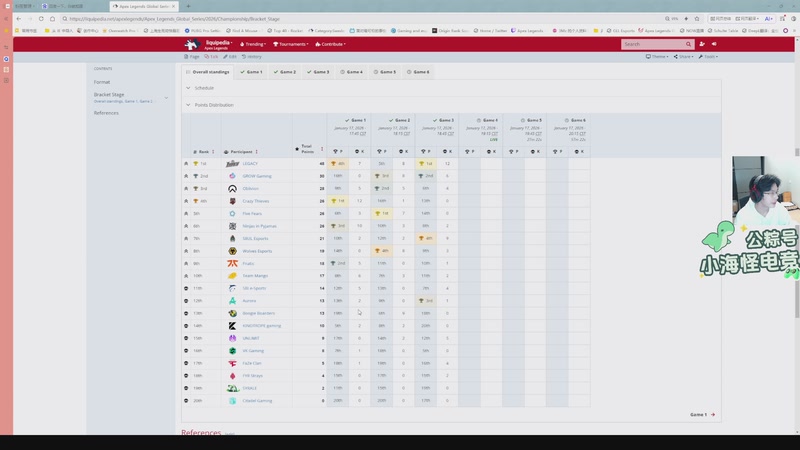Open the Page tab

point(192,57)
